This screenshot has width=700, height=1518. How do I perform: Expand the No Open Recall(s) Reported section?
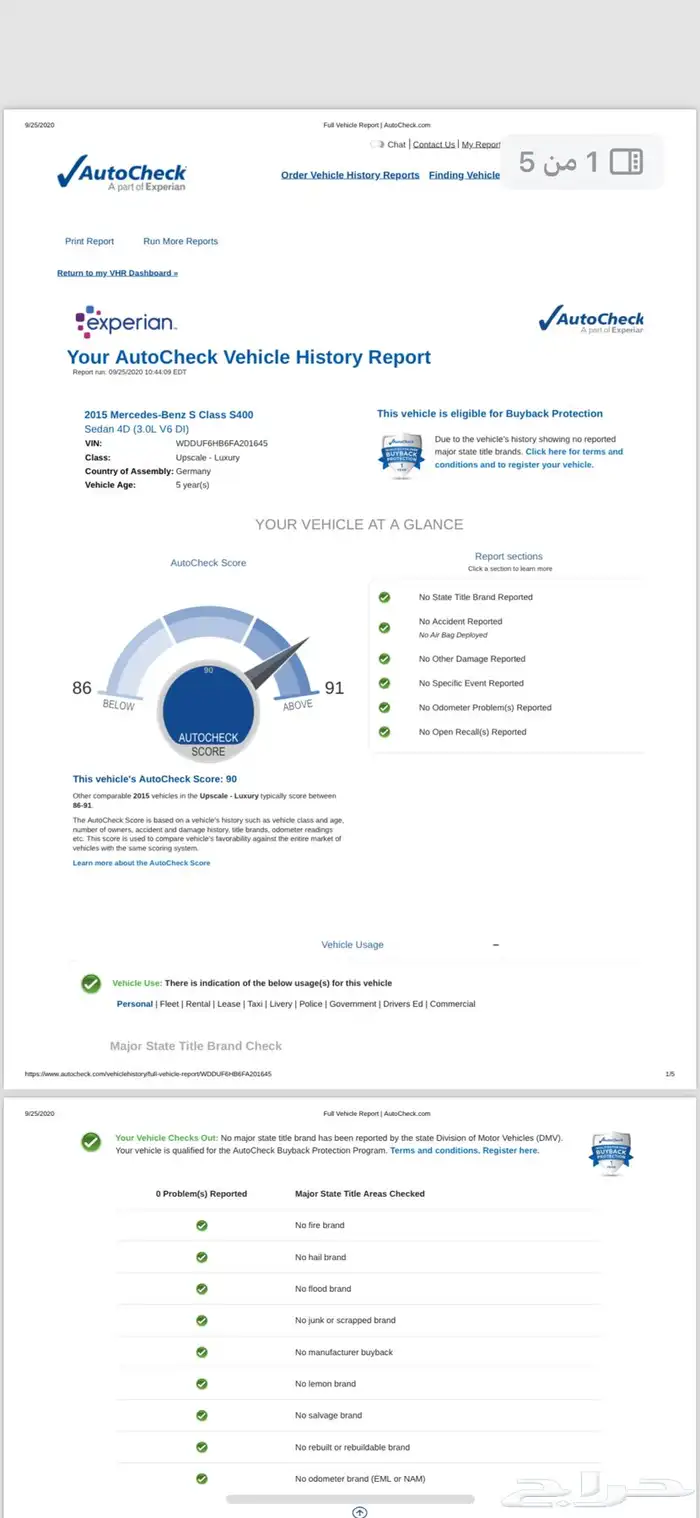coord(472,732)
